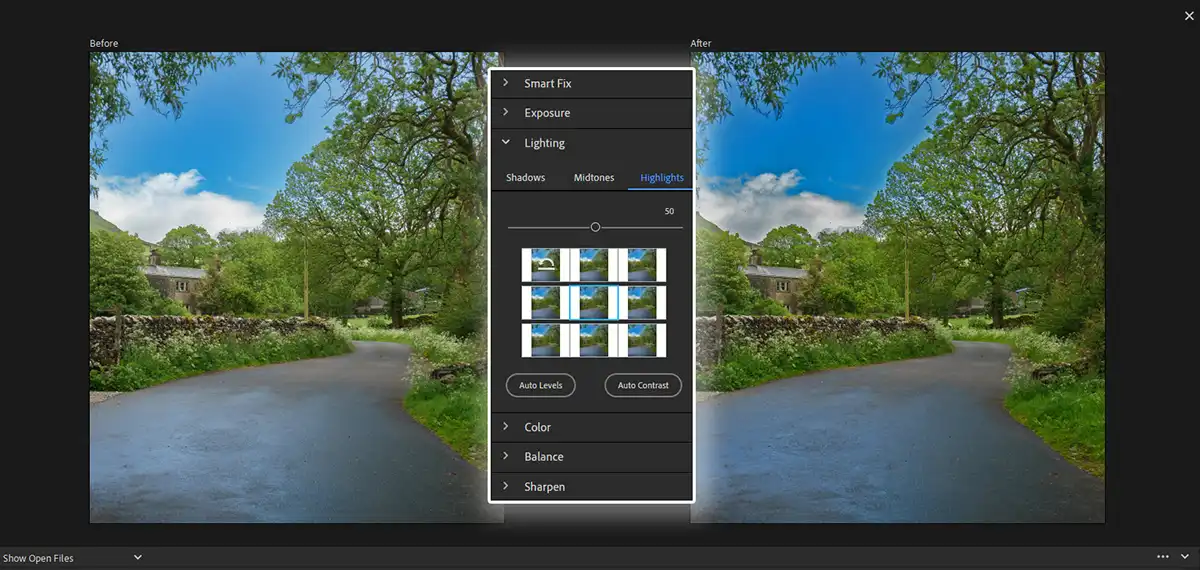
Task: Select the top-middle preset thumbnail
Action: 594,265
